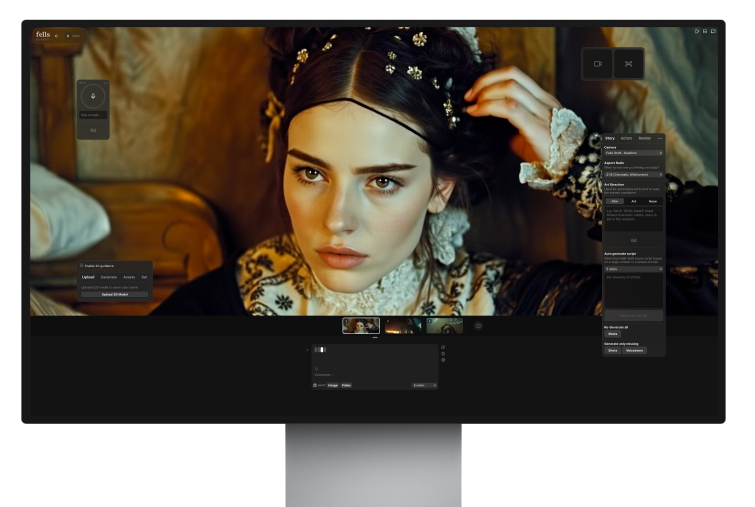755x507 pixels.
Task: Select the second shot thumbnail
Action: (403, 325)
